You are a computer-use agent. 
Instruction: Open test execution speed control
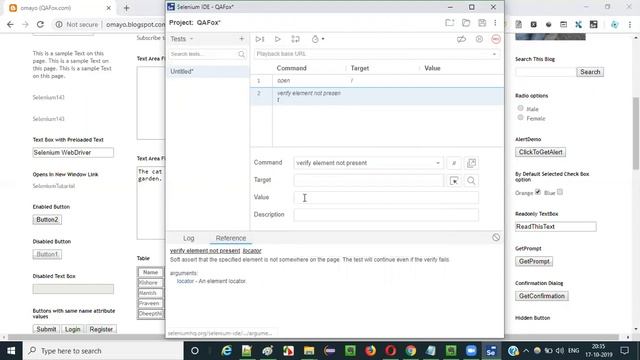pyautogui.click(x=318, y=39)
